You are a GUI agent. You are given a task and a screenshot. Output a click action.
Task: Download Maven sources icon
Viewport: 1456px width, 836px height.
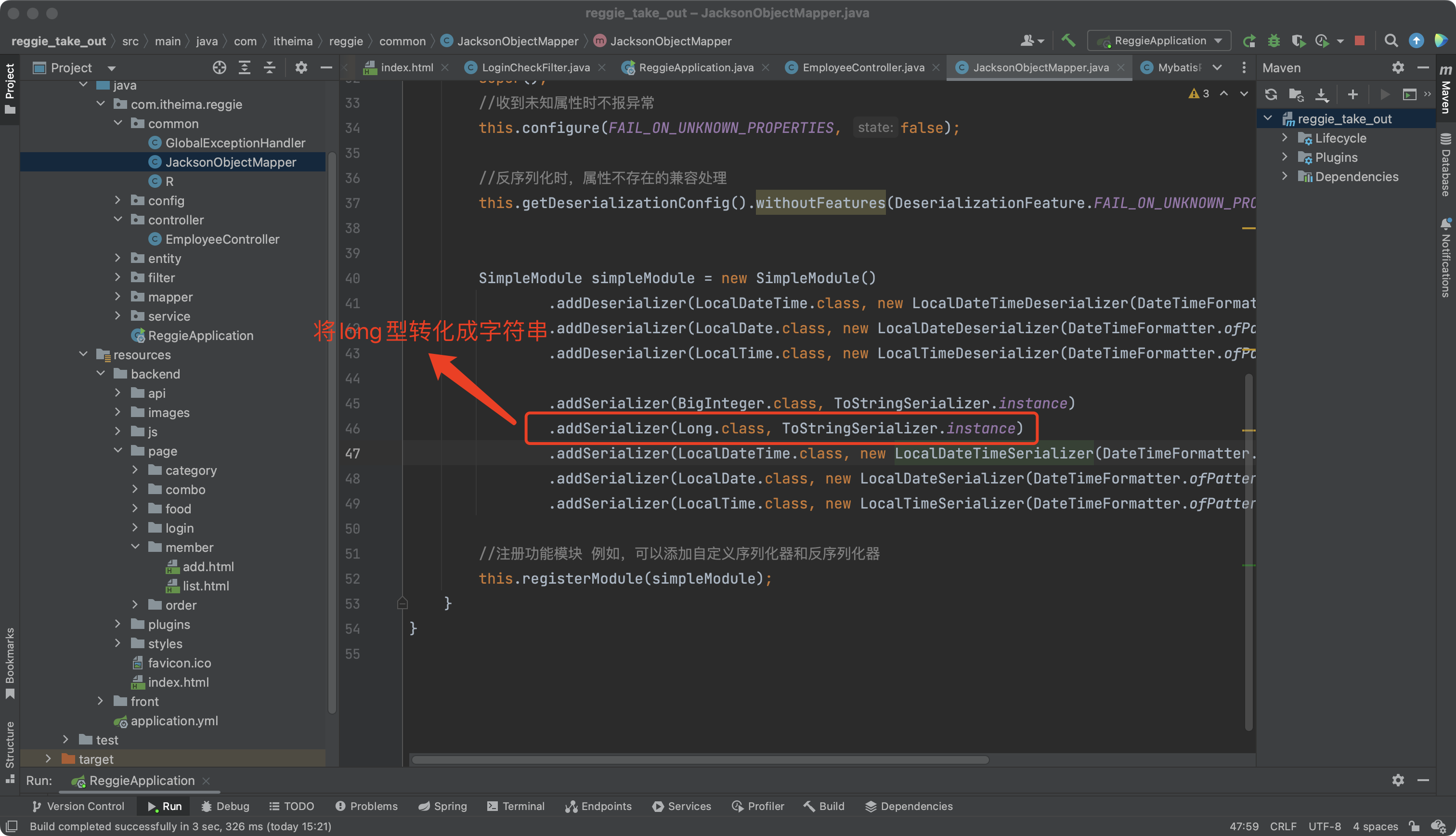(x=1322, y=95)
